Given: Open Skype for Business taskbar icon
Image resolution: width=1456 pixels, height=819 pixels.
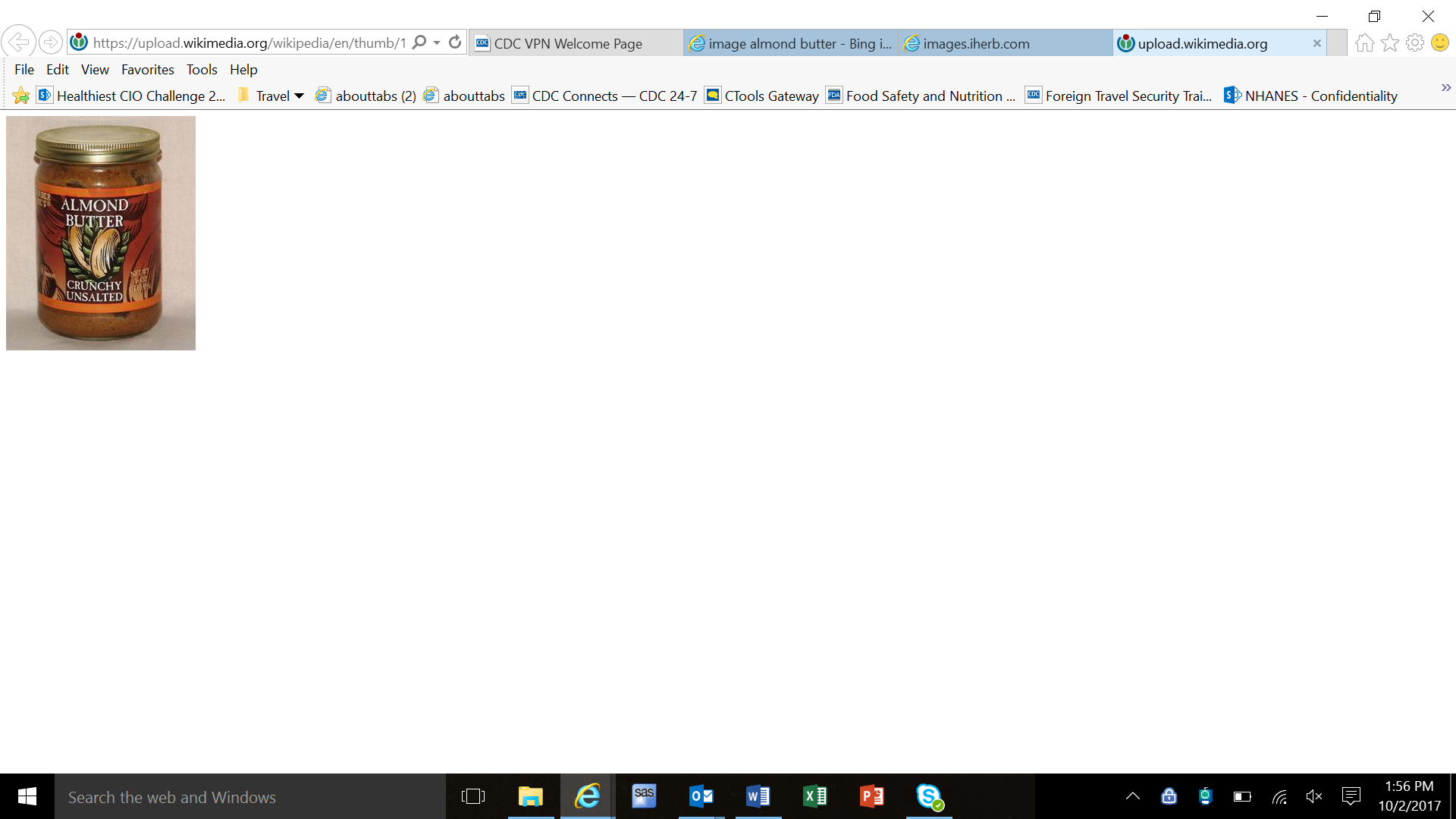Looking at the screenshot, I should (929, 796).
